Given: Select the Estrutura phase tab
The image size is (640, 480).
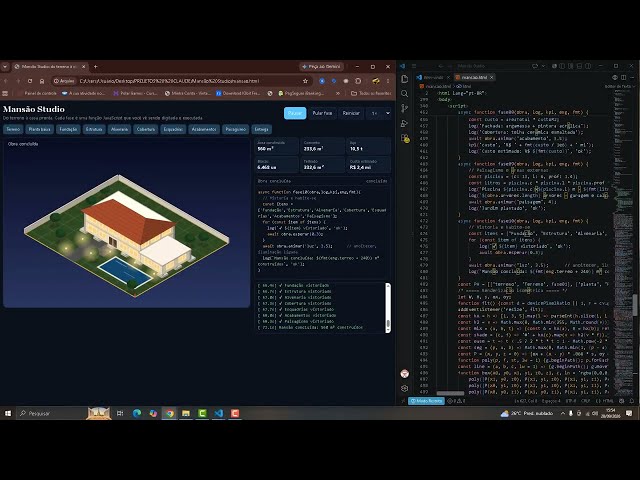Looking at the screenshot, I should [x=94, y=129].
